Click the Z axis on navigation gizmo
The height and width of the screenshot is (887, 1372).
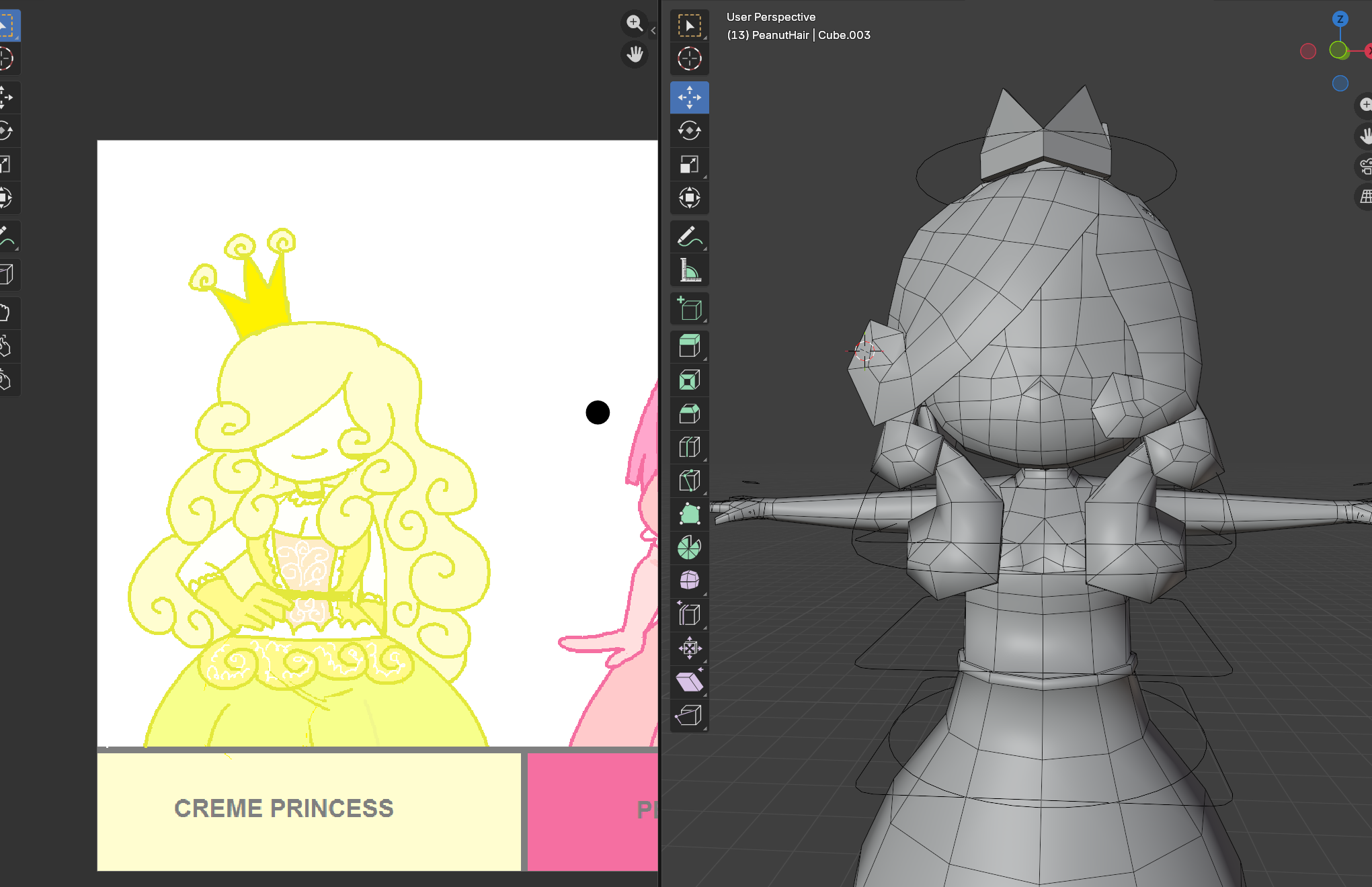1340,19
